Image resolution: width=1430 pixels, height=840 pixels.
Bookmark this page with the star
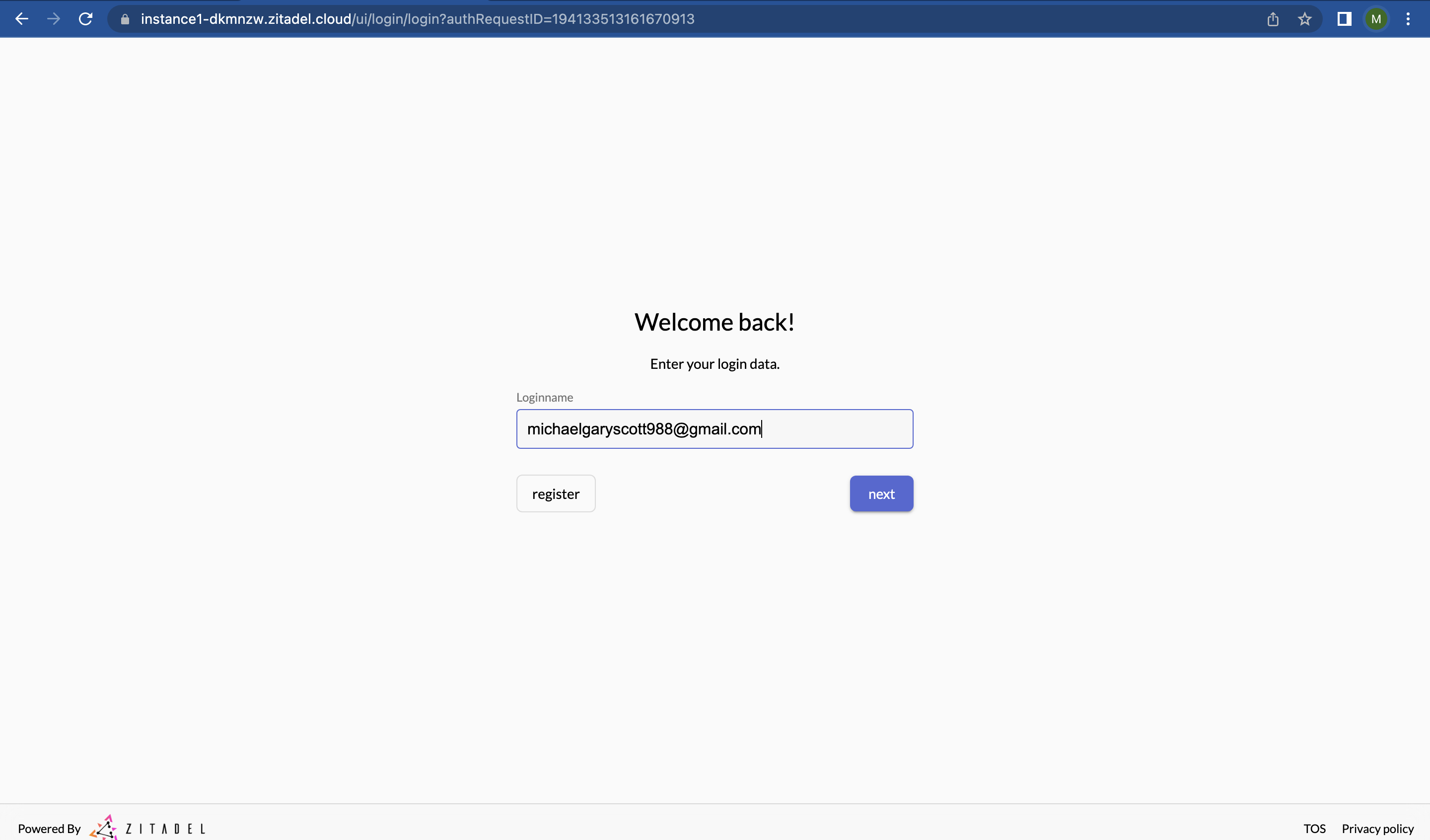pyautogui.click(x=1304, y=19)
